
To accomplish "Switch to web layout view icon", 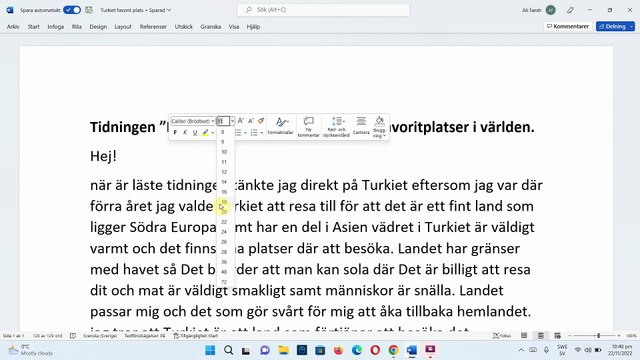I will pyautogui.click(x=558, y=336).
